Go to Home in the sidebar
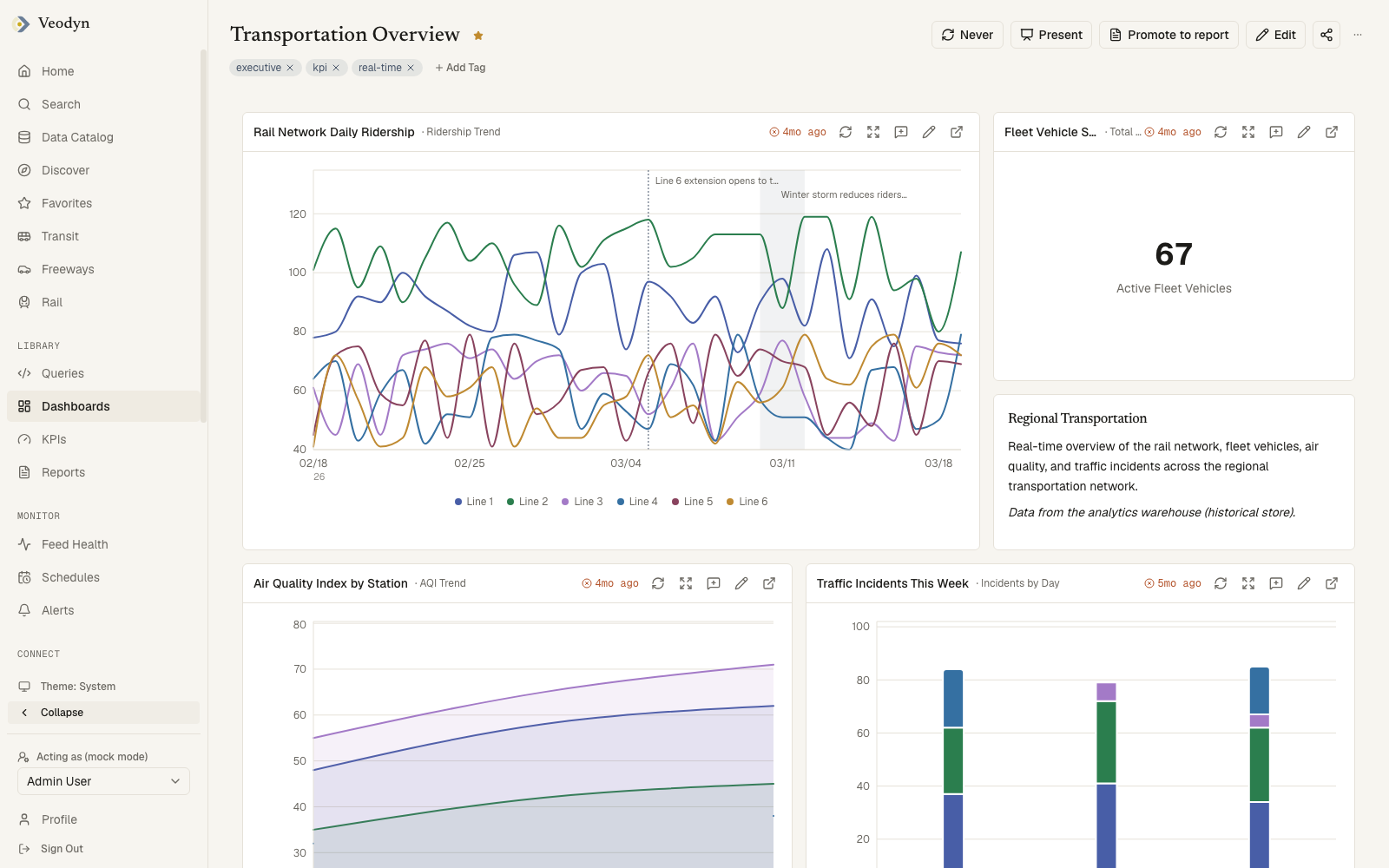 [x=103, y=71]
